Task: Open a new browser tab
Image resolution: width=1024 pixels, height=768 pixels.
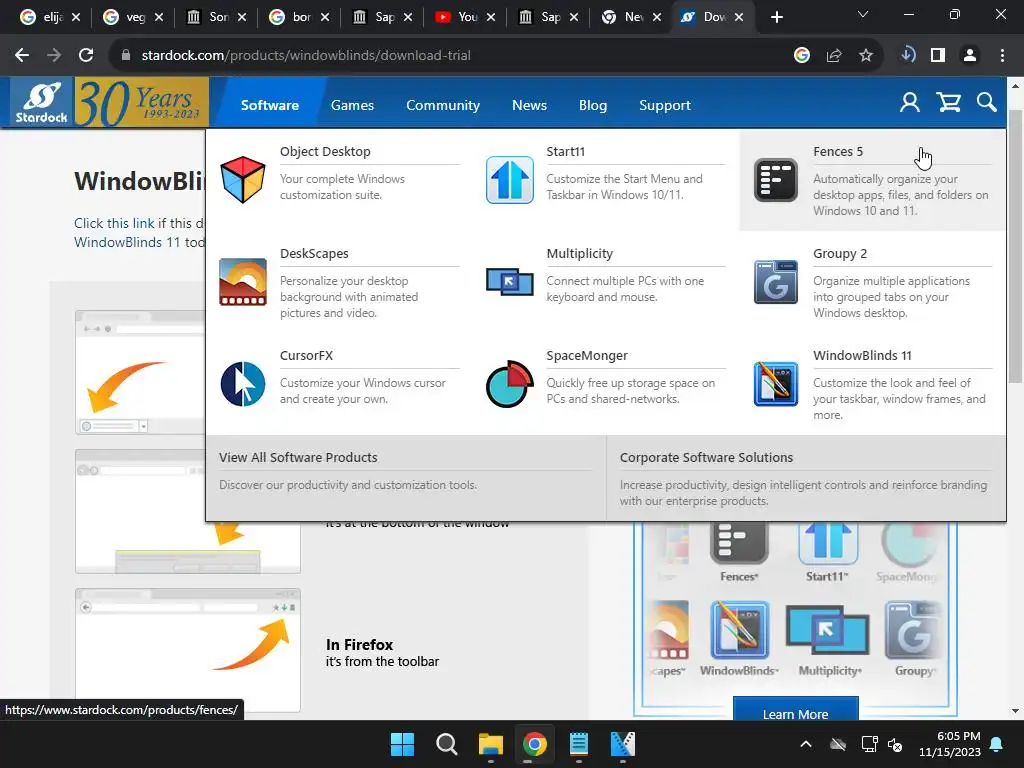Action: (776, 17)
